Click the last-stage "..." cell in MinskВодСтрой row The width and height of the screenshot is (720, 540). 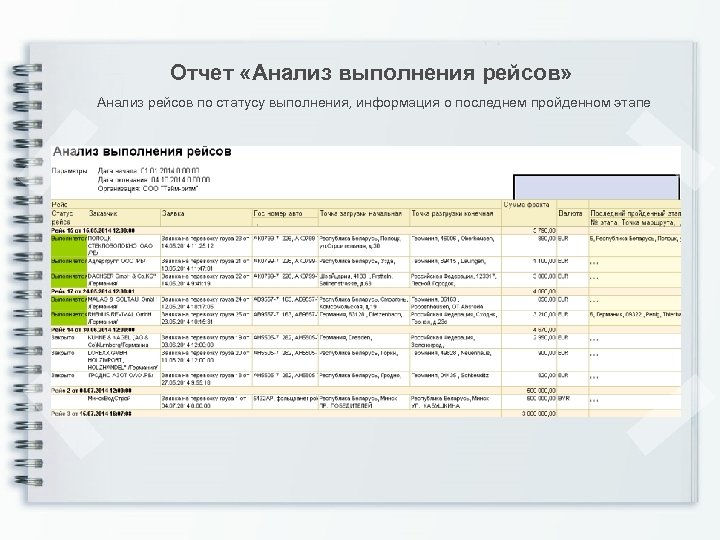[635, 402]
